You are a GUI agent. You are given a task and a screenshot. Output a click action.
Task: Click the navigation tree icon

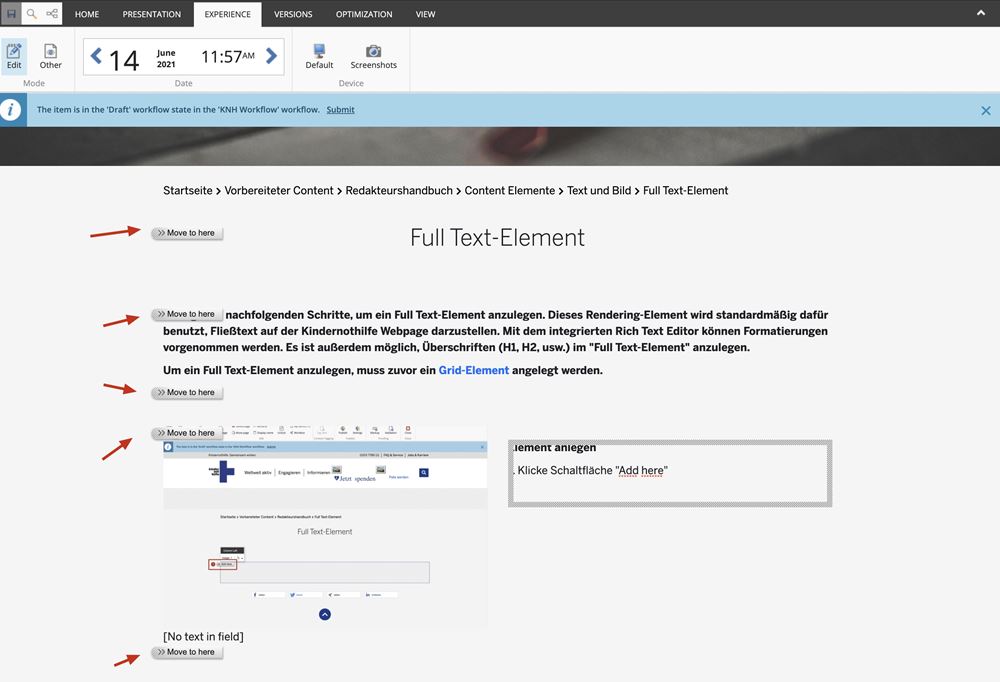52,14
